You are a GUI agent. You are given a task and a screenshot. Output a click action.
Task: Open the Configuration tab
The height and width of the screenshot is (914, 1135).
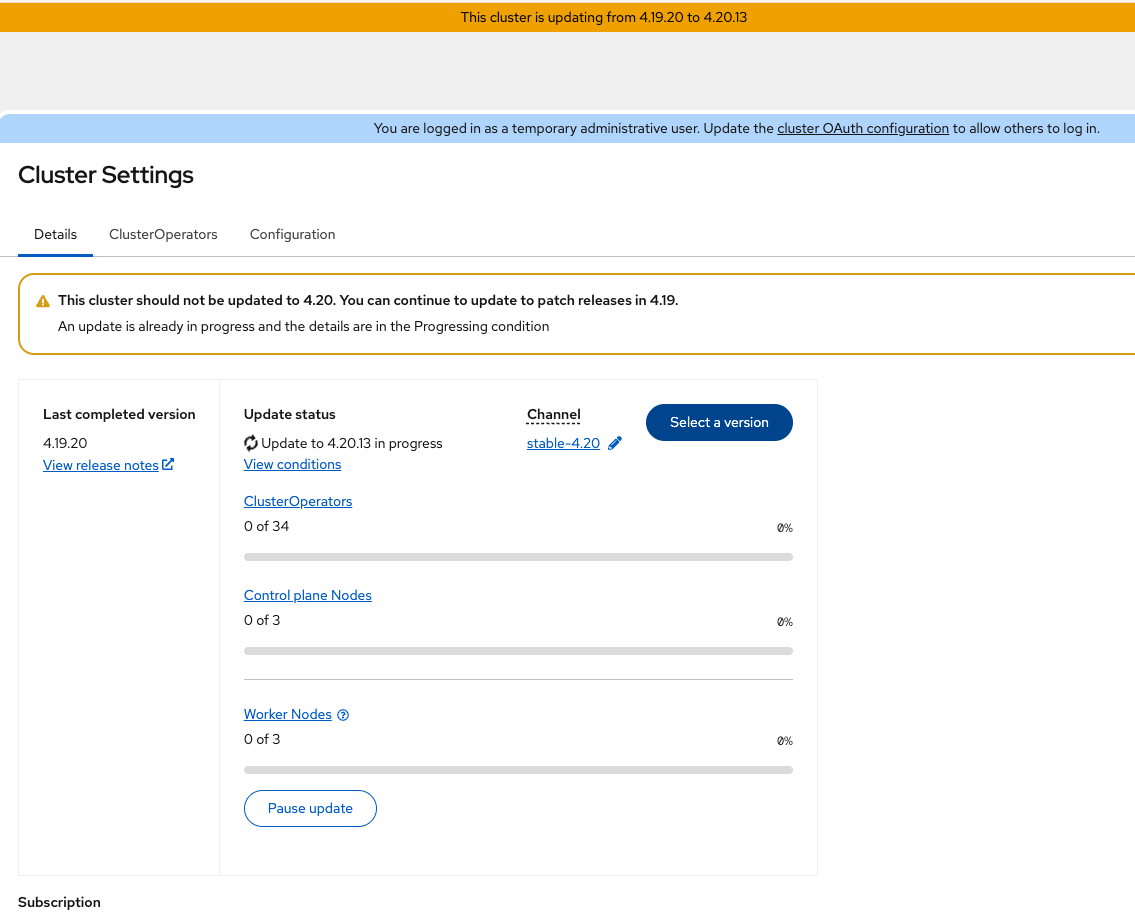pyautogui.click(x=292, y=234)
